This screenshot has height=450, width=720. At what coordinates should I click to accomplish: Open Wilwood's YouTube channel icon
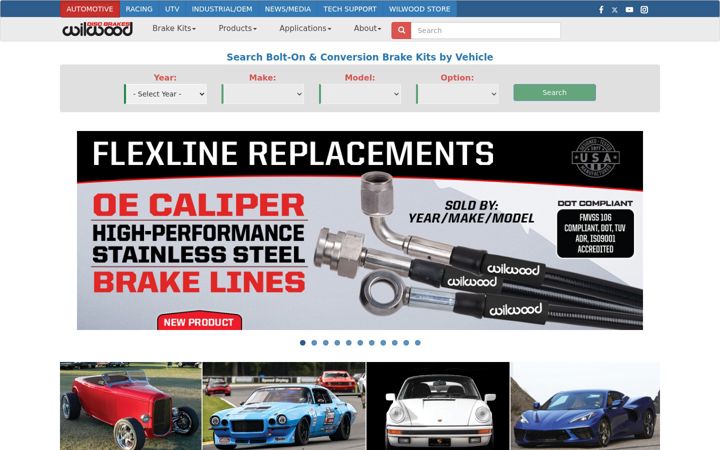tap(629, 10)
